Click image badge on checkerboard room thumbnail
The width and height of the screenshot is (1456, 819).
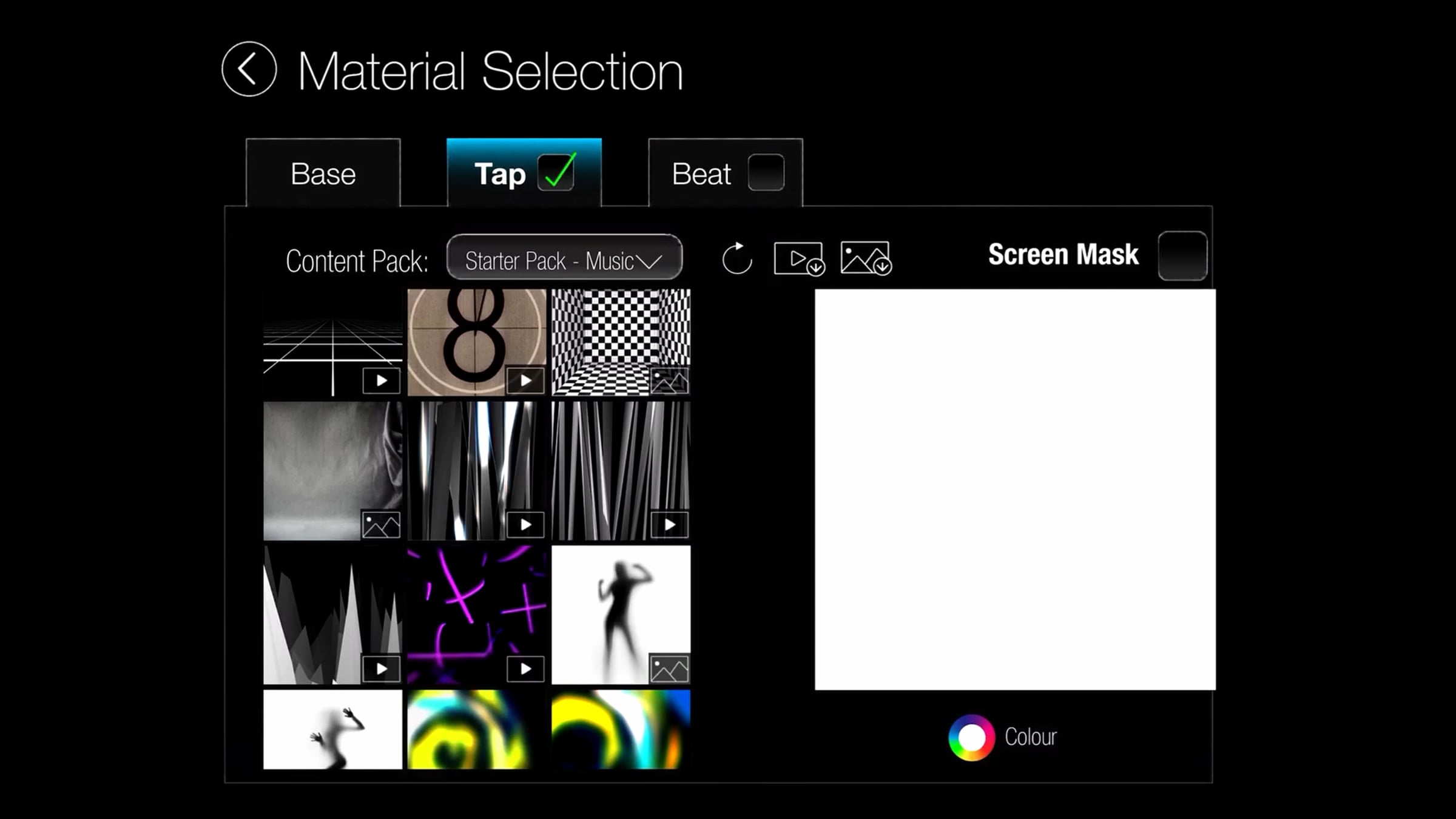pyautogui.click(x=669, y=381)
